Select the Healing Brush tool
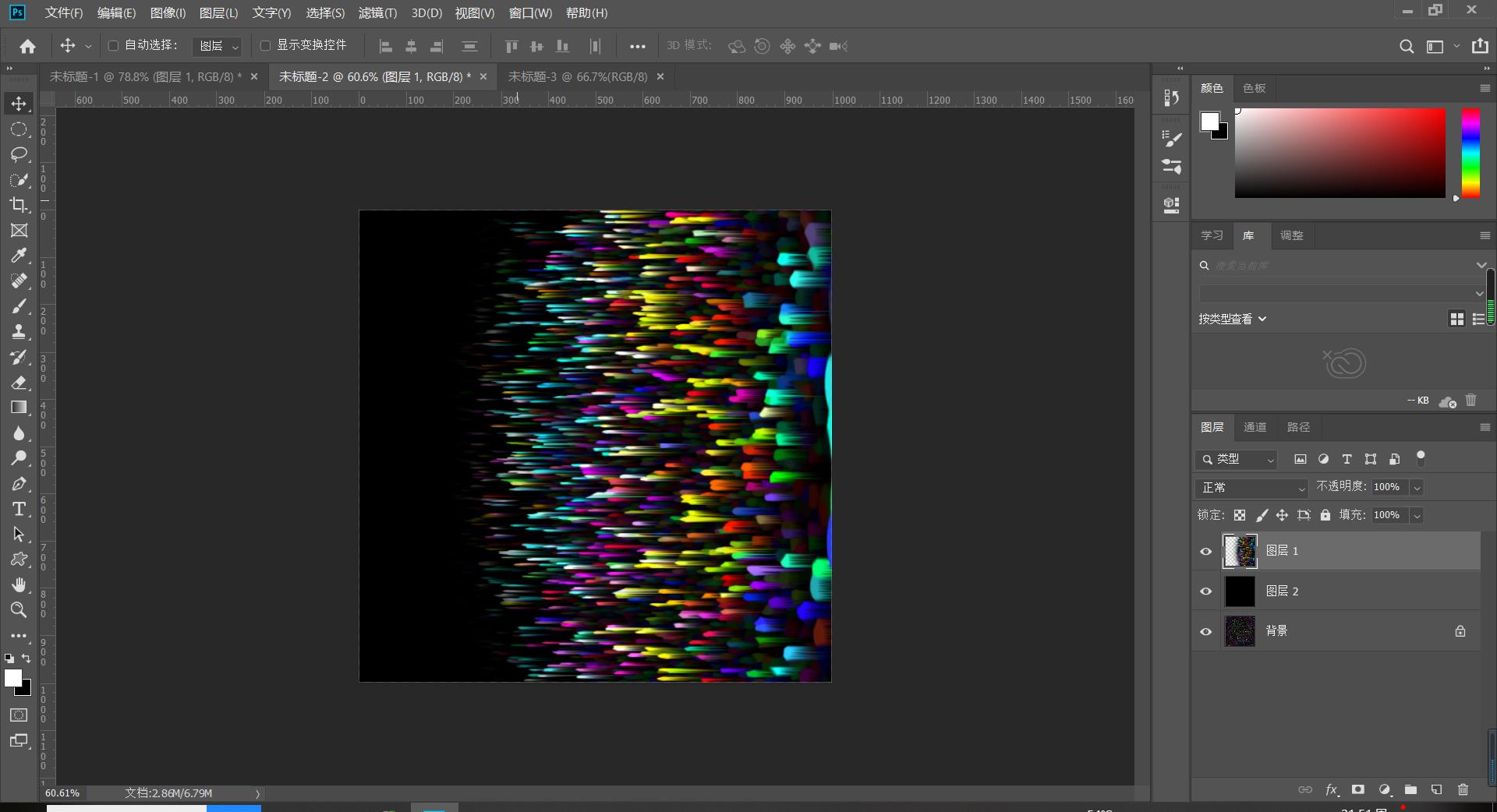 click(x=19, y=281)
